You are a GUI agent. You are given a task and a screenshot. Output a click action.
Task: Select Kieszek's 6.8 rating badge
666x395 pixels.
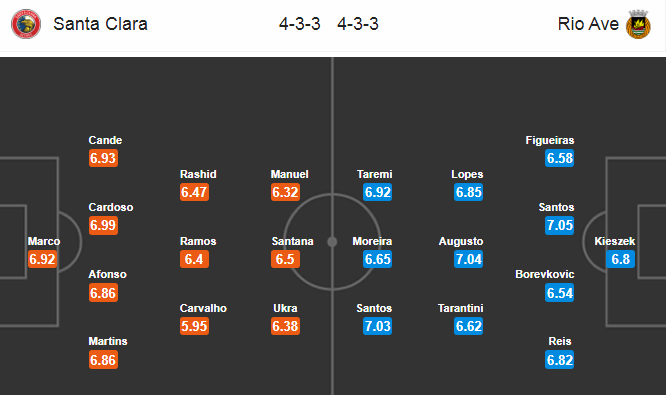621,259
